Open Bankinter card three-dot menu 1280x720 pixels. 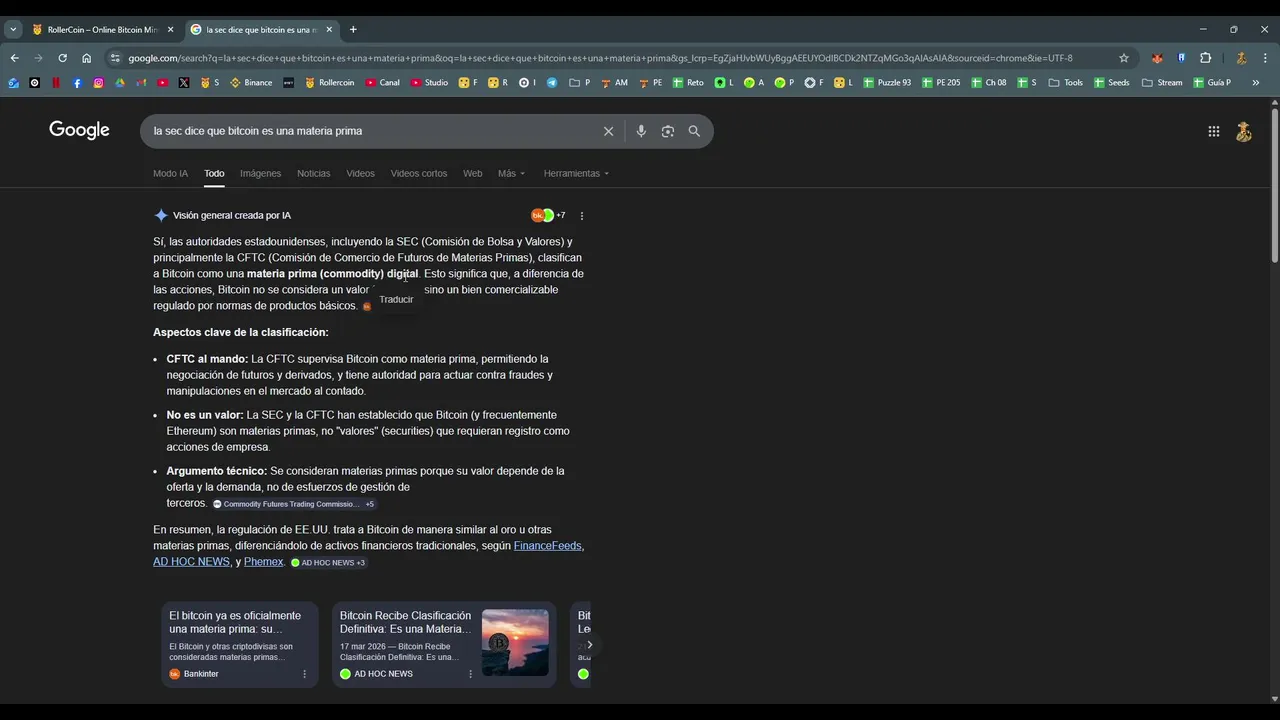[x=305, y=674]
